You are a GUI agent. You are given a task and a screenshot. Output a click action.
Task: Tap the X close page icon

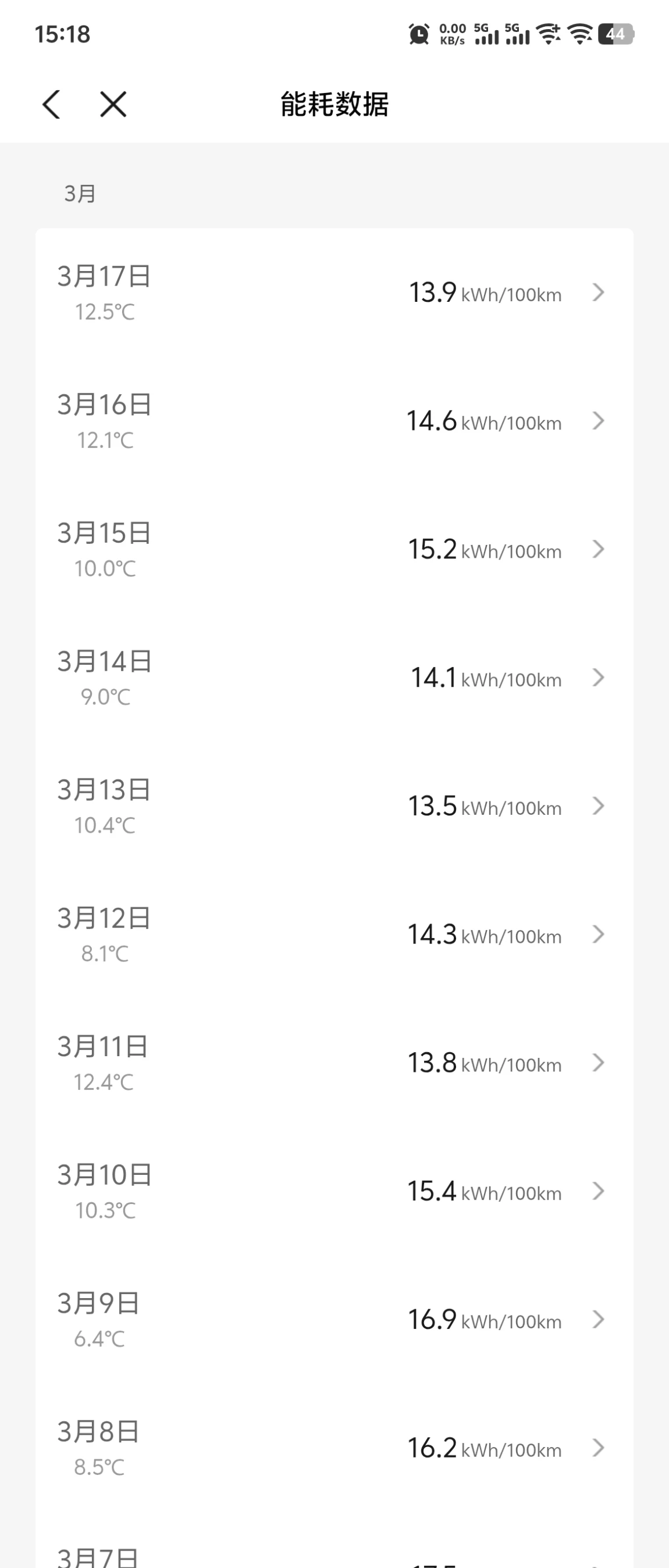113,104
